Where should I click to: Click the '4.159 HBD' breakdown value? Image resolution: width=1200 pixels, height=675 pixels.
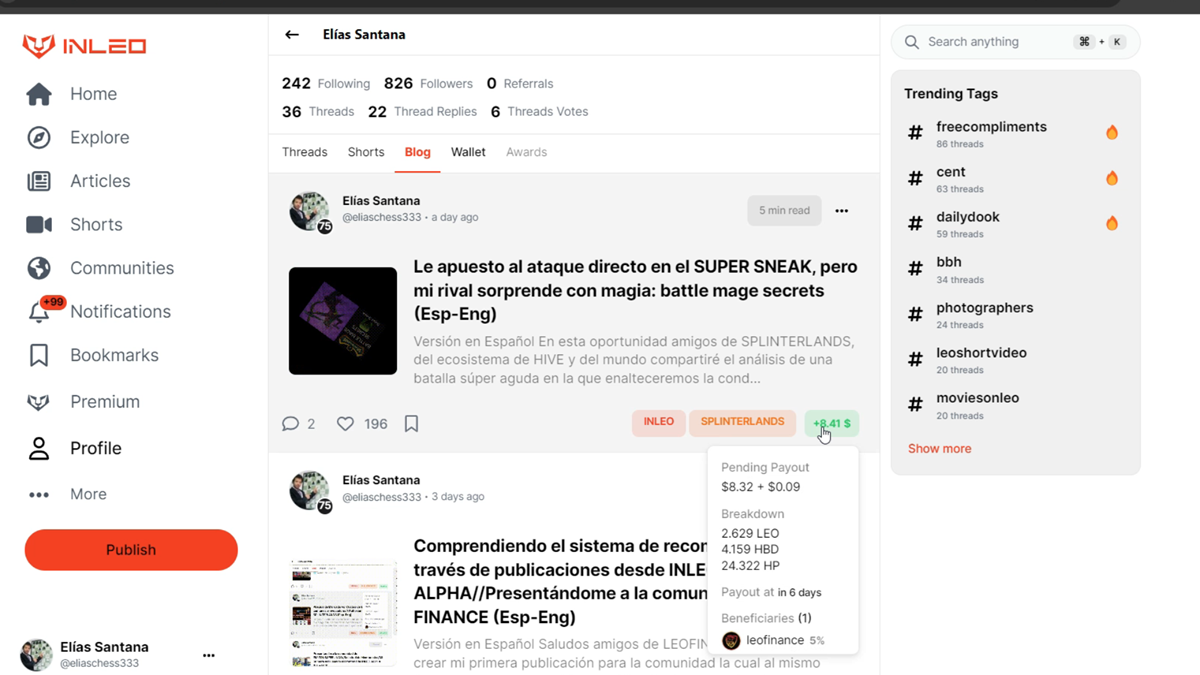click(750, 549)
